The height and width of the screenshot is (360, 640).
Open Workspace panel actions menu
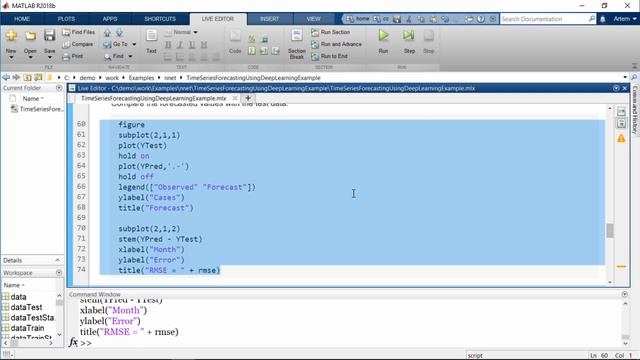(x=59, y=273)
